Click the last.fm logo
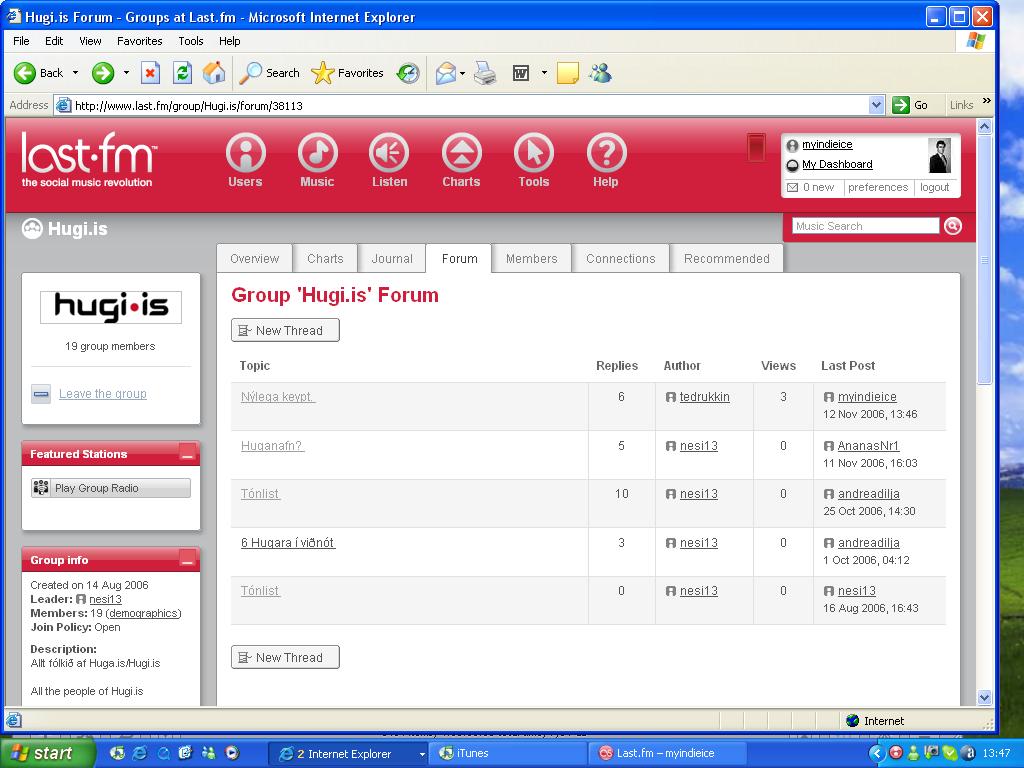The width and height of the screenshot is (1024, 768). [x=89, y=161]
